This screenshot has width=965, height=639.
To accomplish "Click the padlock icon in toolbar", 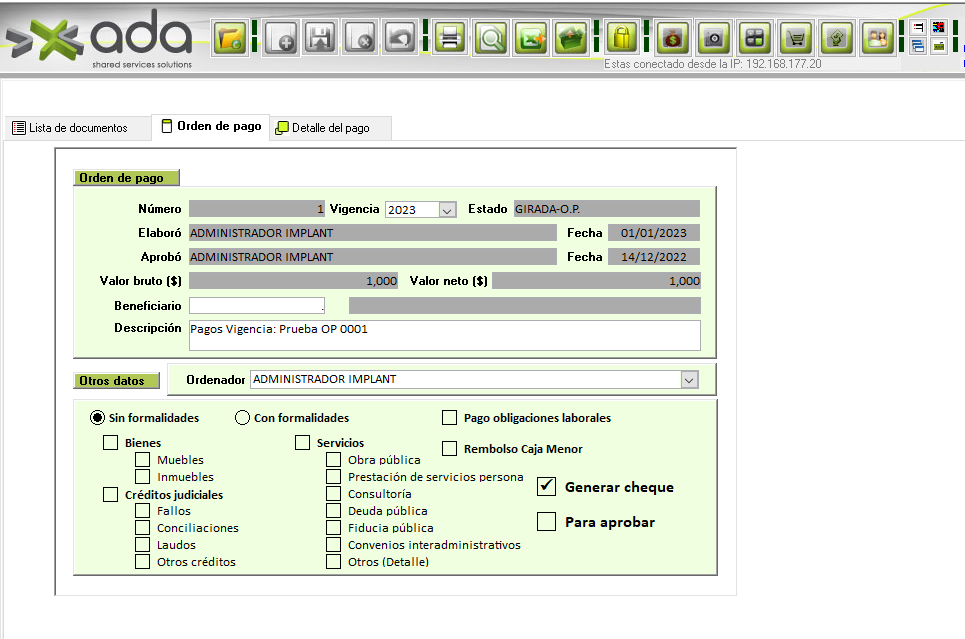I will tap(622, 40).
